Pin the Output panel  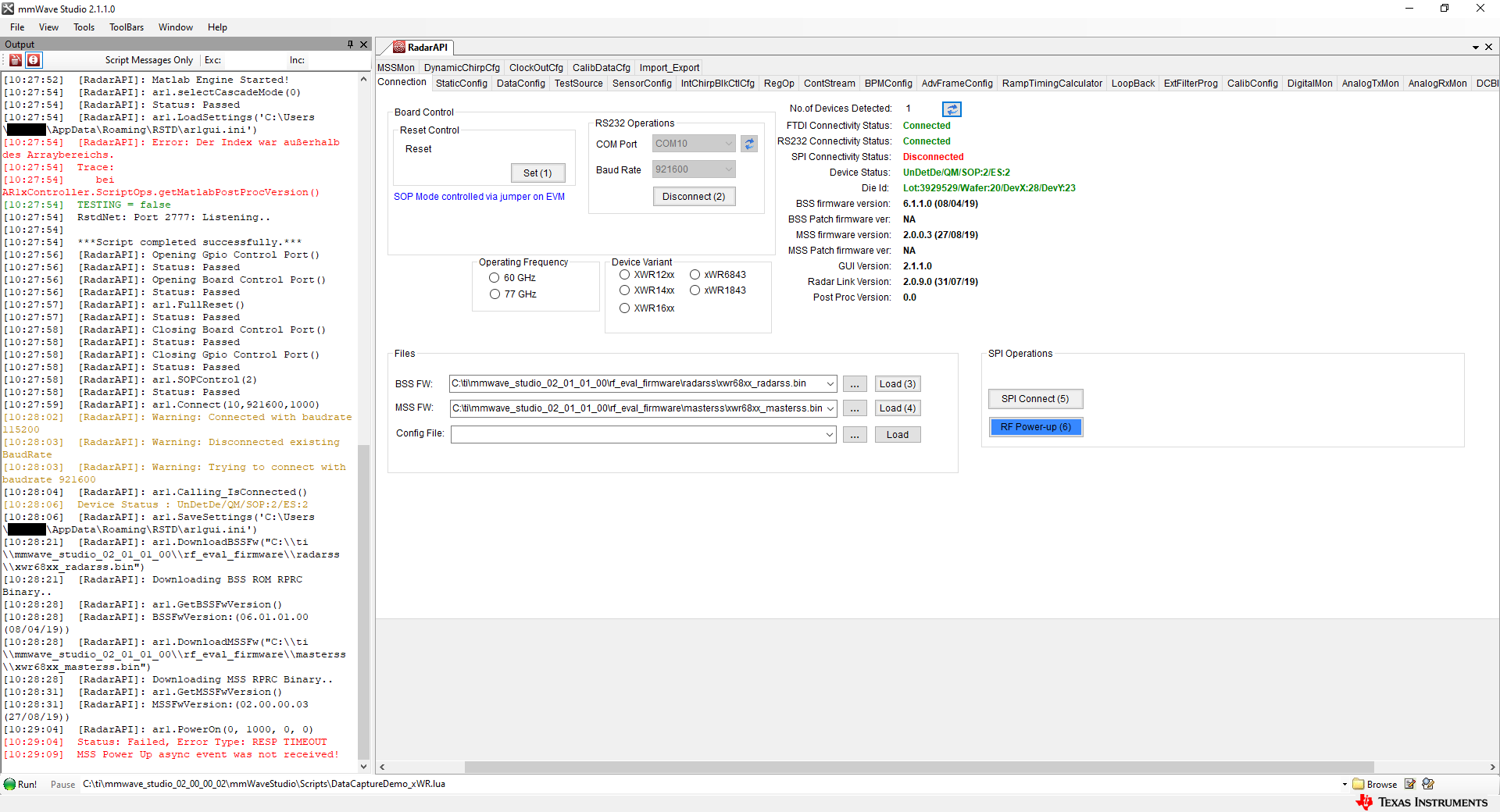pyautogui.click(x=350, y=45)
